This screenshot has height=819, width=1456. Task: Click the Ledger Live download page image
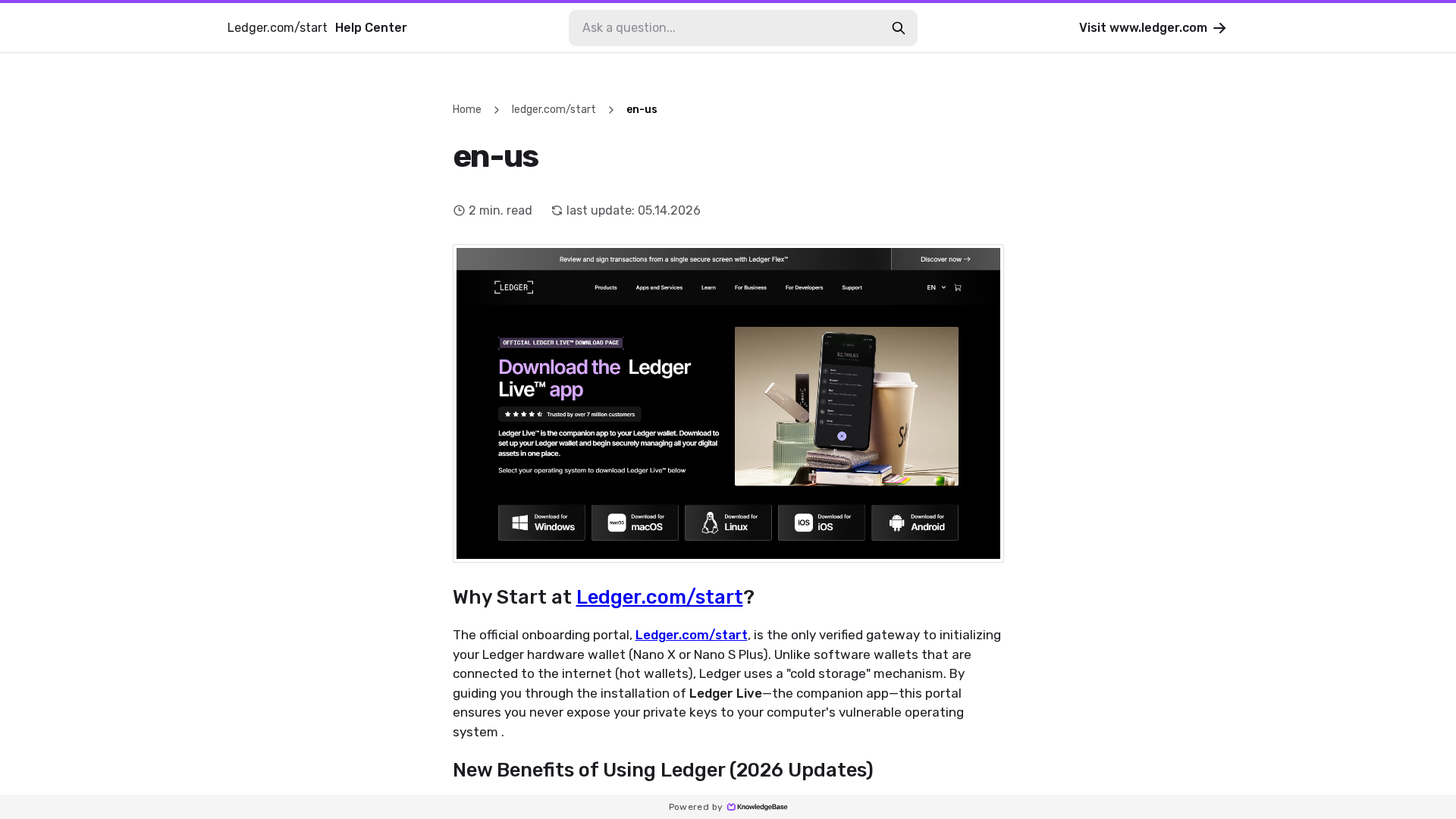[728, 403]
